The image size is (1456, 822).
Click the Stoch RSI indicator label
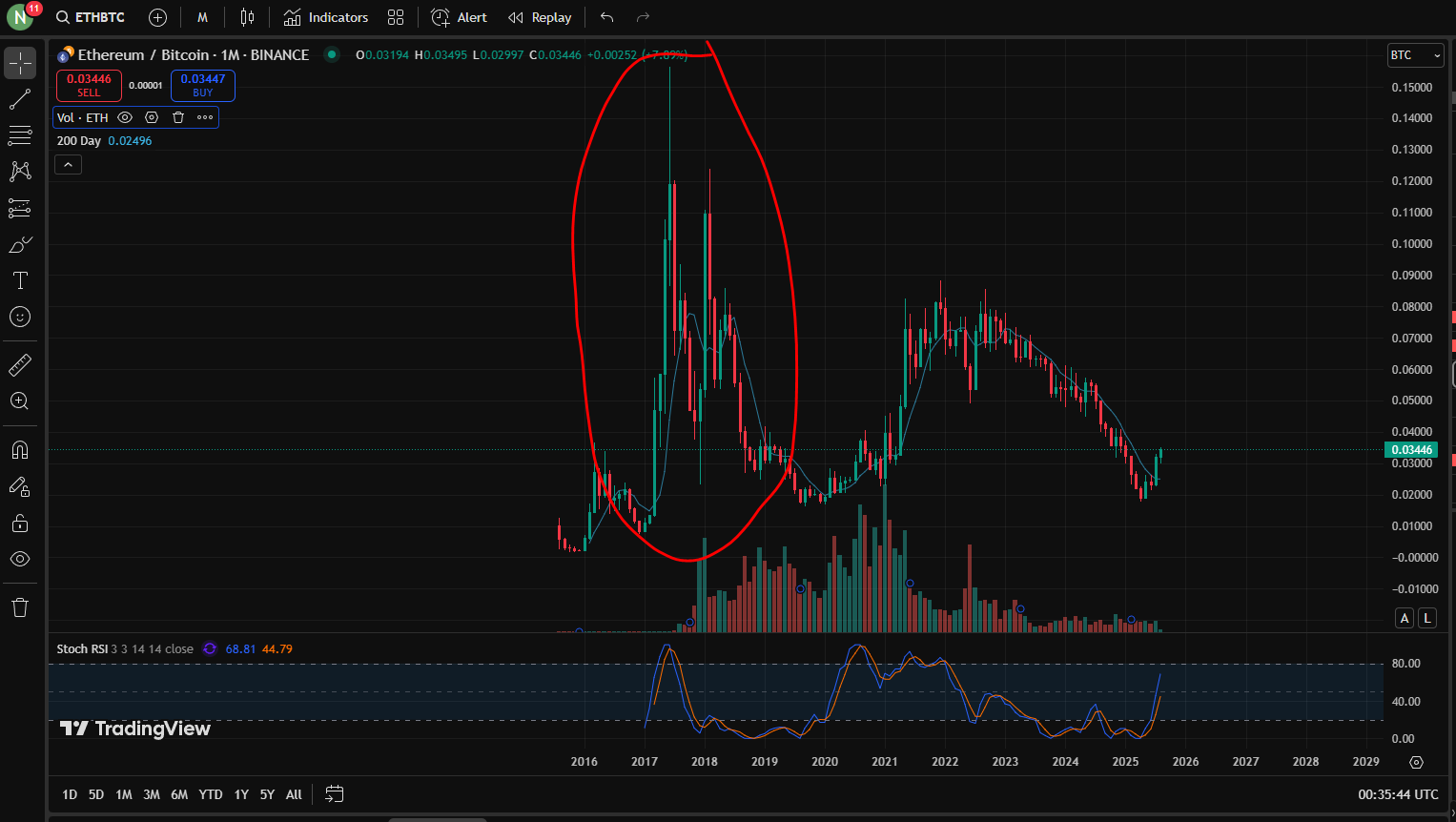[82, 648]
